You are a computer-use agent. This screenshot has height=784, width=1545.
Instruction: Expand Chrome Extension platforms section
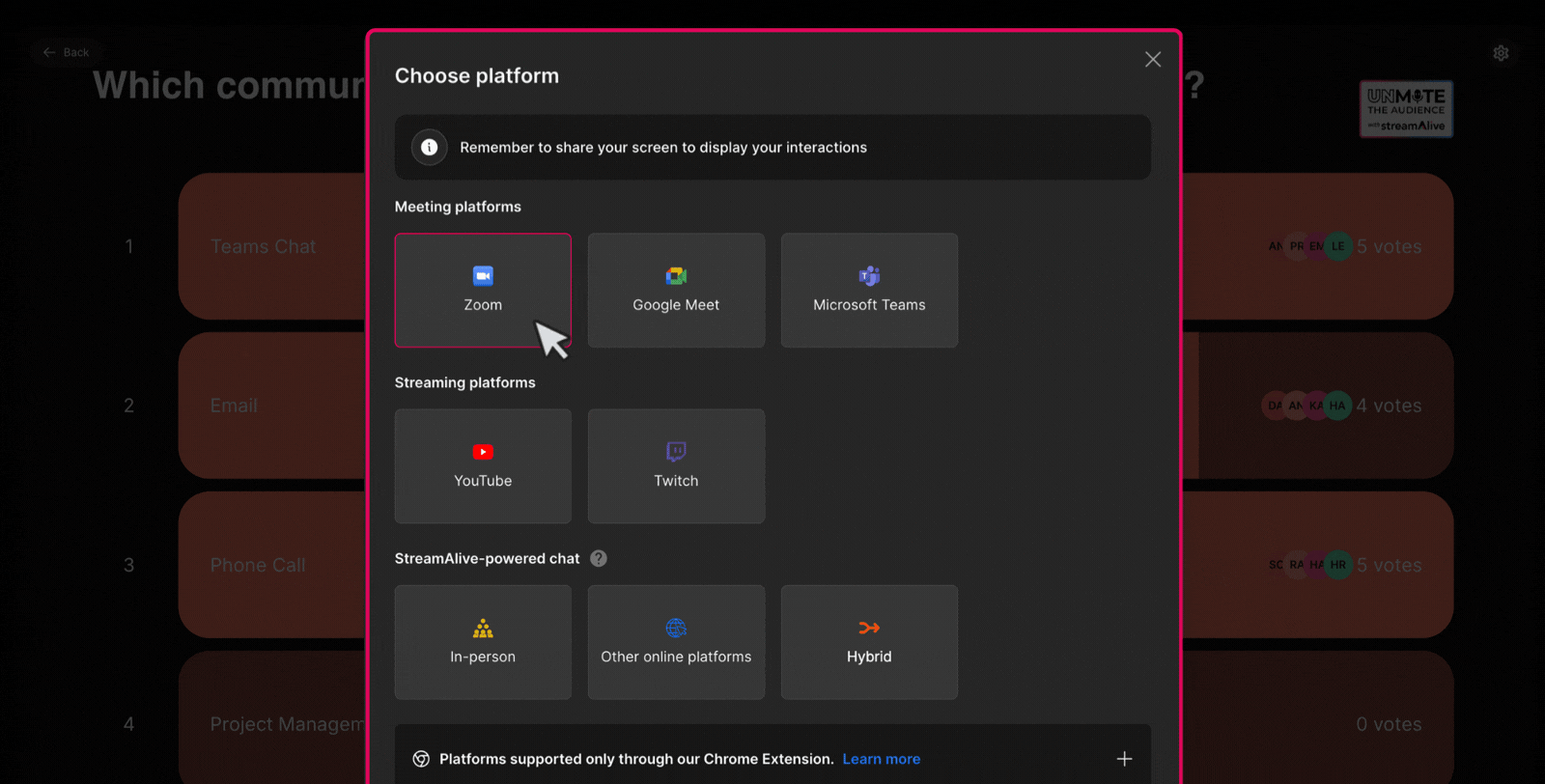[x=1124, y=759]
